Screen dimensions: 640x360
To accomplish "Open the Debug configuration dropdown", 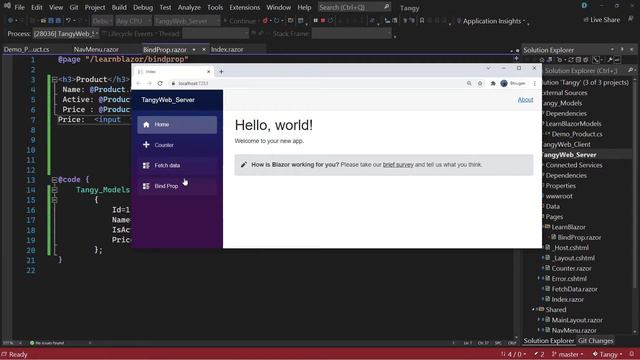I will point(102,21).
